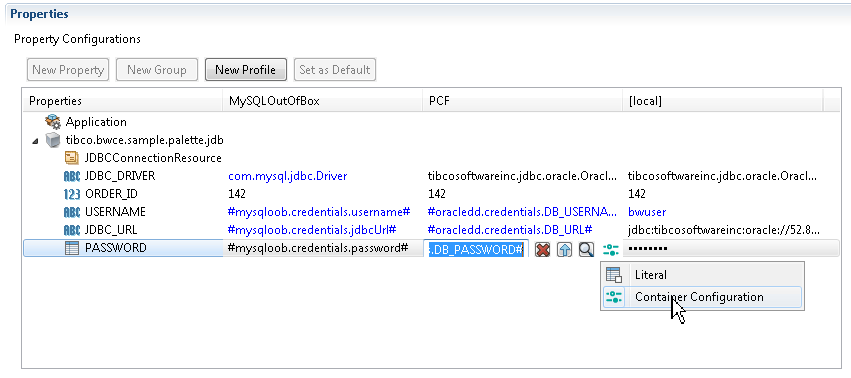Choose Container Configuration from popup menu
This screenshot has height=378, width=851.
[702, 297]
